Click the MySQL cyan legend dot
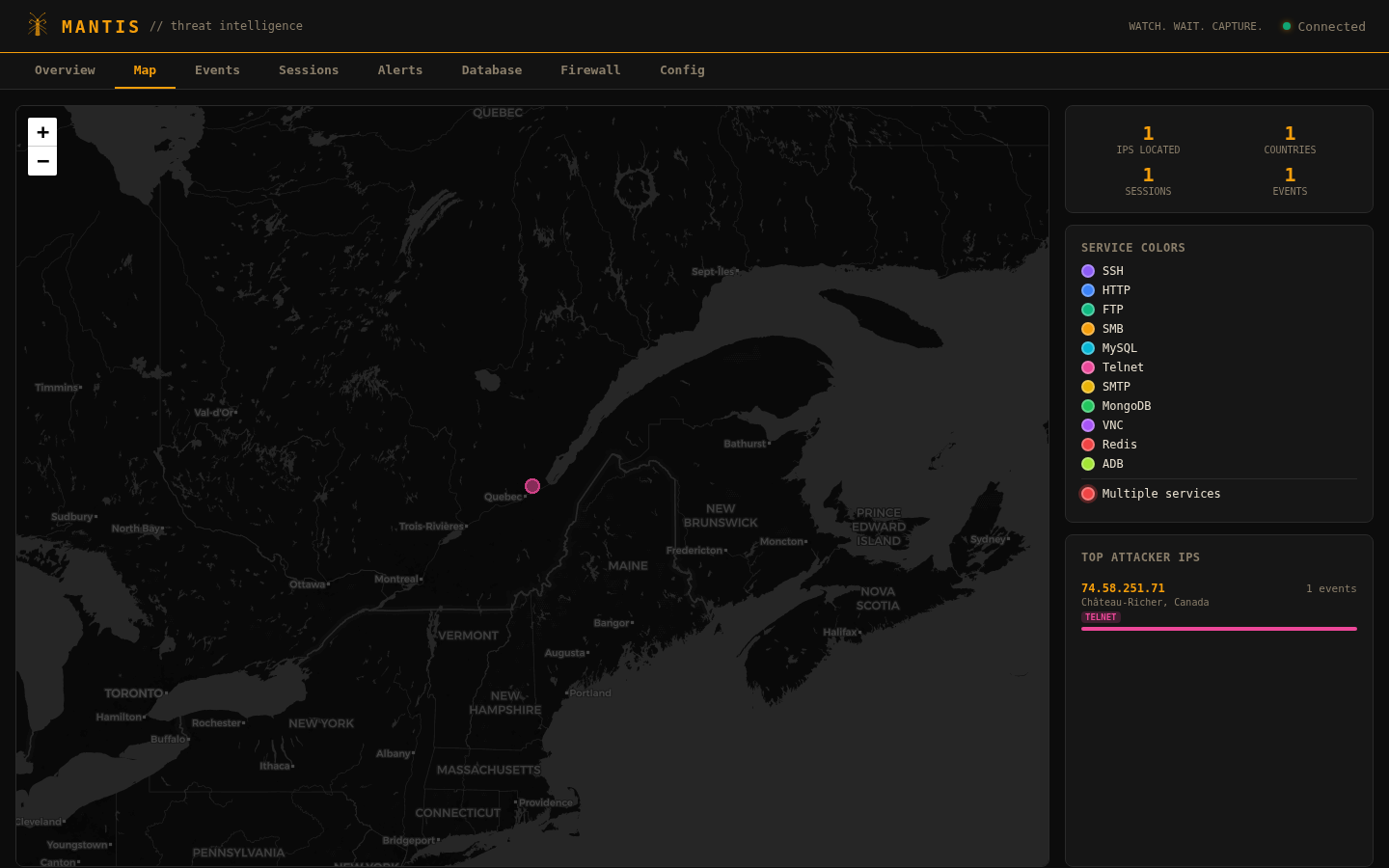 coord(1088,348)
